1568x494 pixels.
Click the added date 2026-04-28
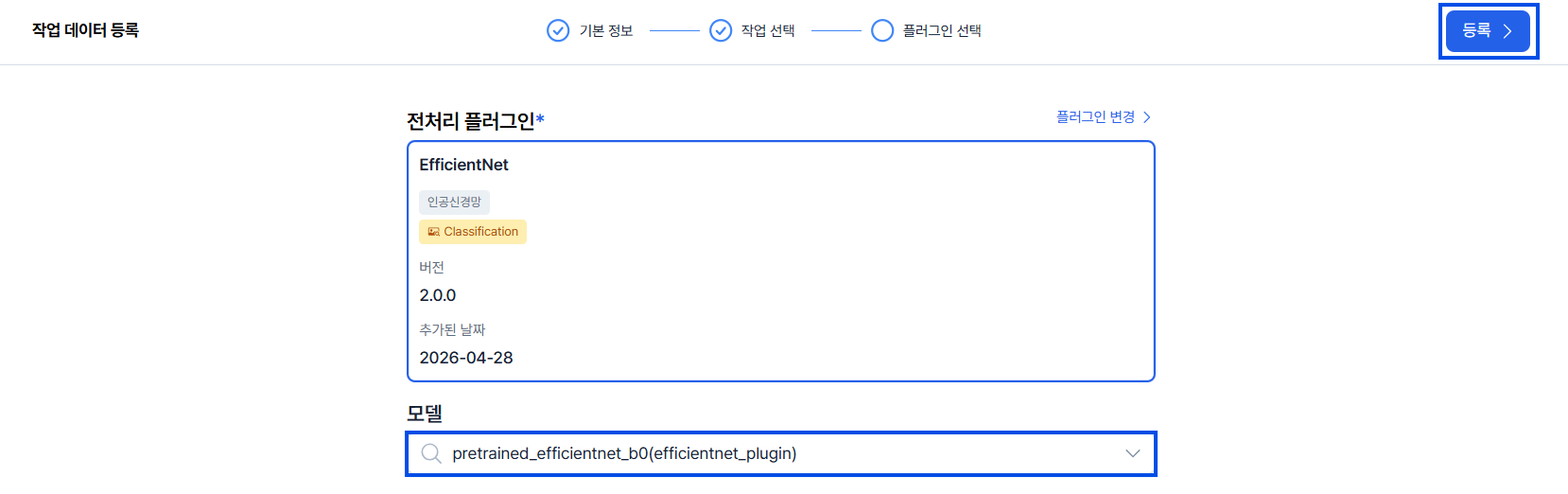pos(466,358)
